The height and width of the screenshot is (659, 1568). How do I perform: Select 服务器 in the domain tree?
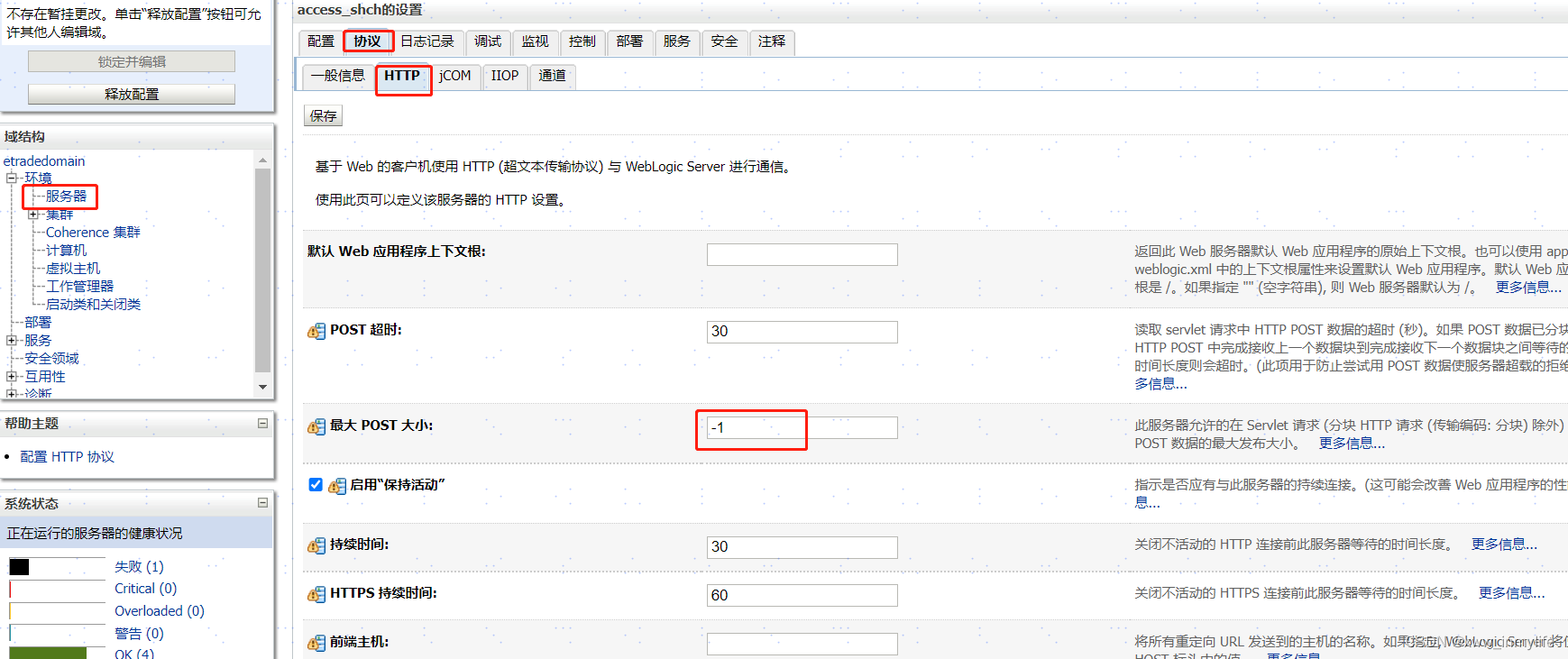[x=66, y=196]
